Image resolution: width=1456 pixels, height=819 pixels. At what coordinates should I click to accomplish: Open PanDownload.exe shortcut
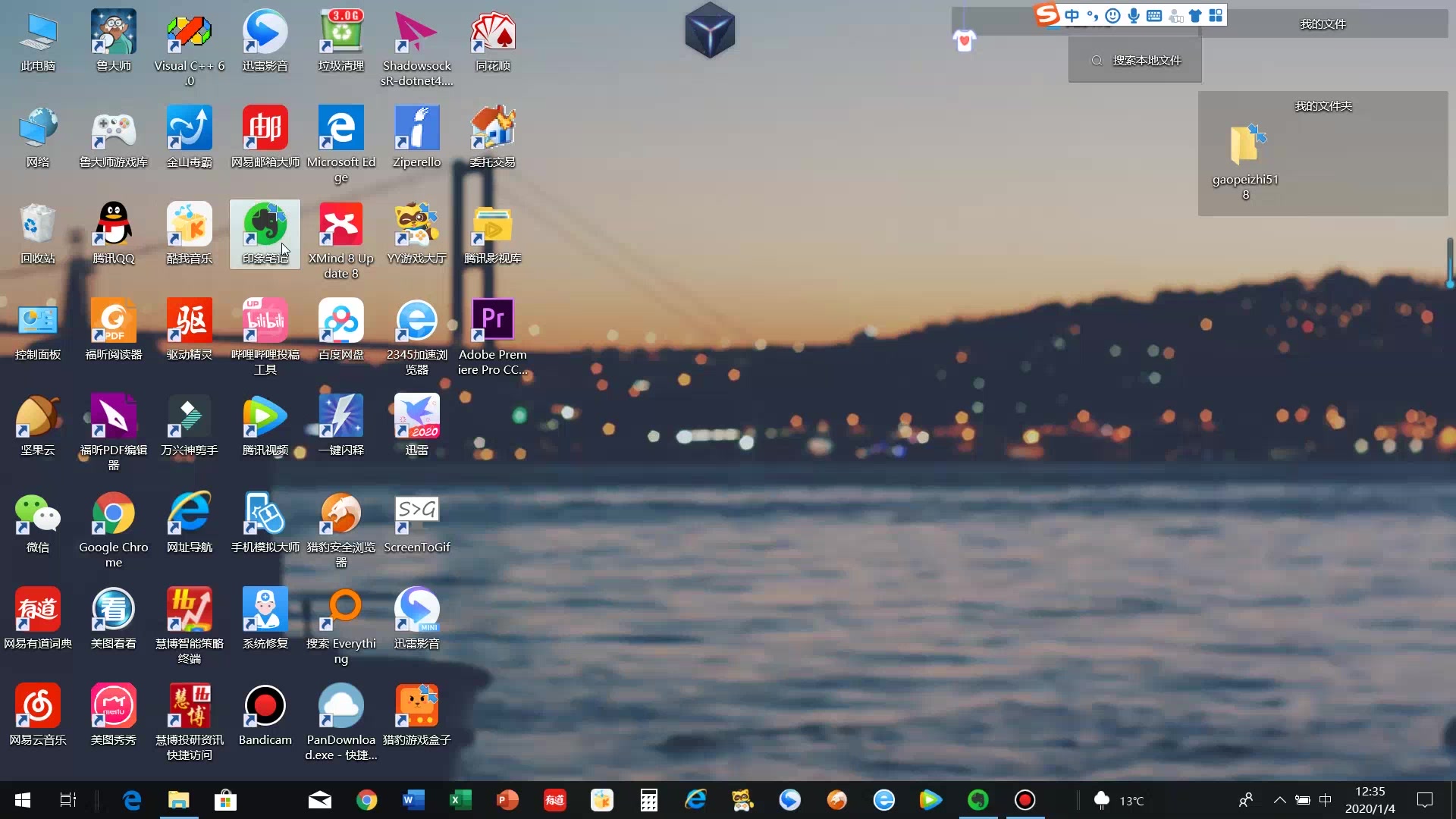click(341, 723)
